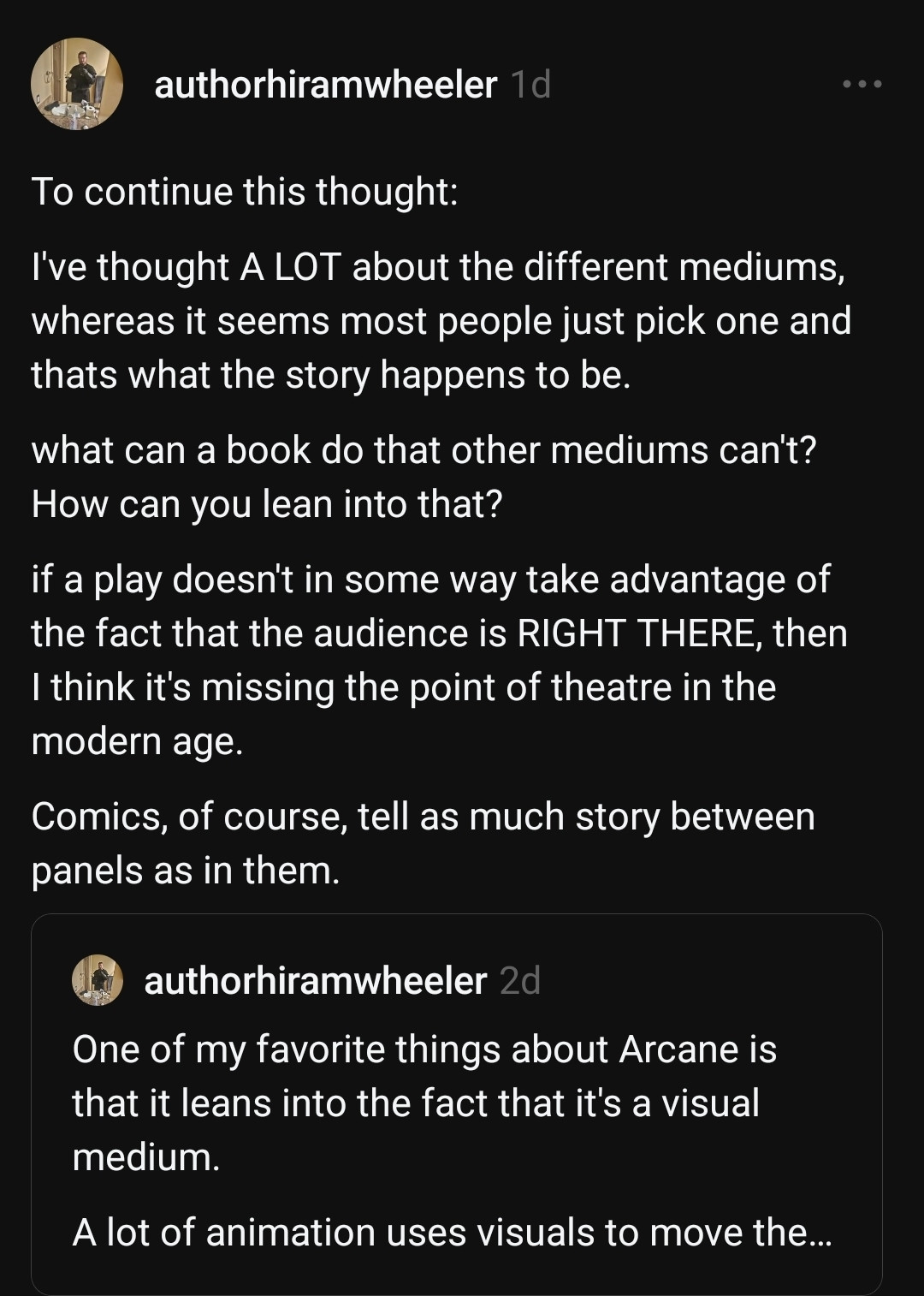
Task: Tap the small avatar in the quoted post
Action: pyautogui.click(x=98, y=979)
